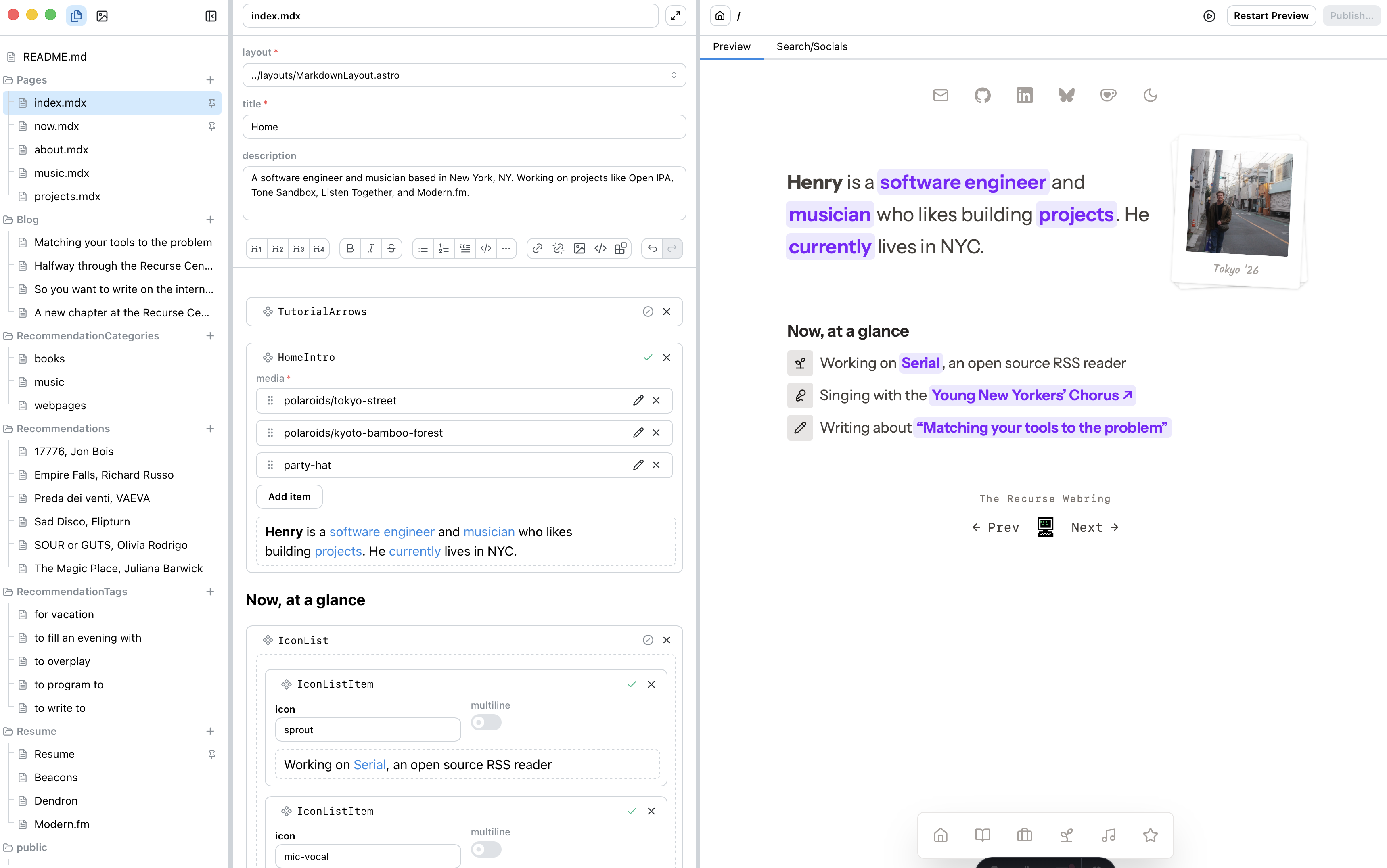This screenshot has height=868, width=1387.
Task: Insert a numbered list
Action: [444, 249]
